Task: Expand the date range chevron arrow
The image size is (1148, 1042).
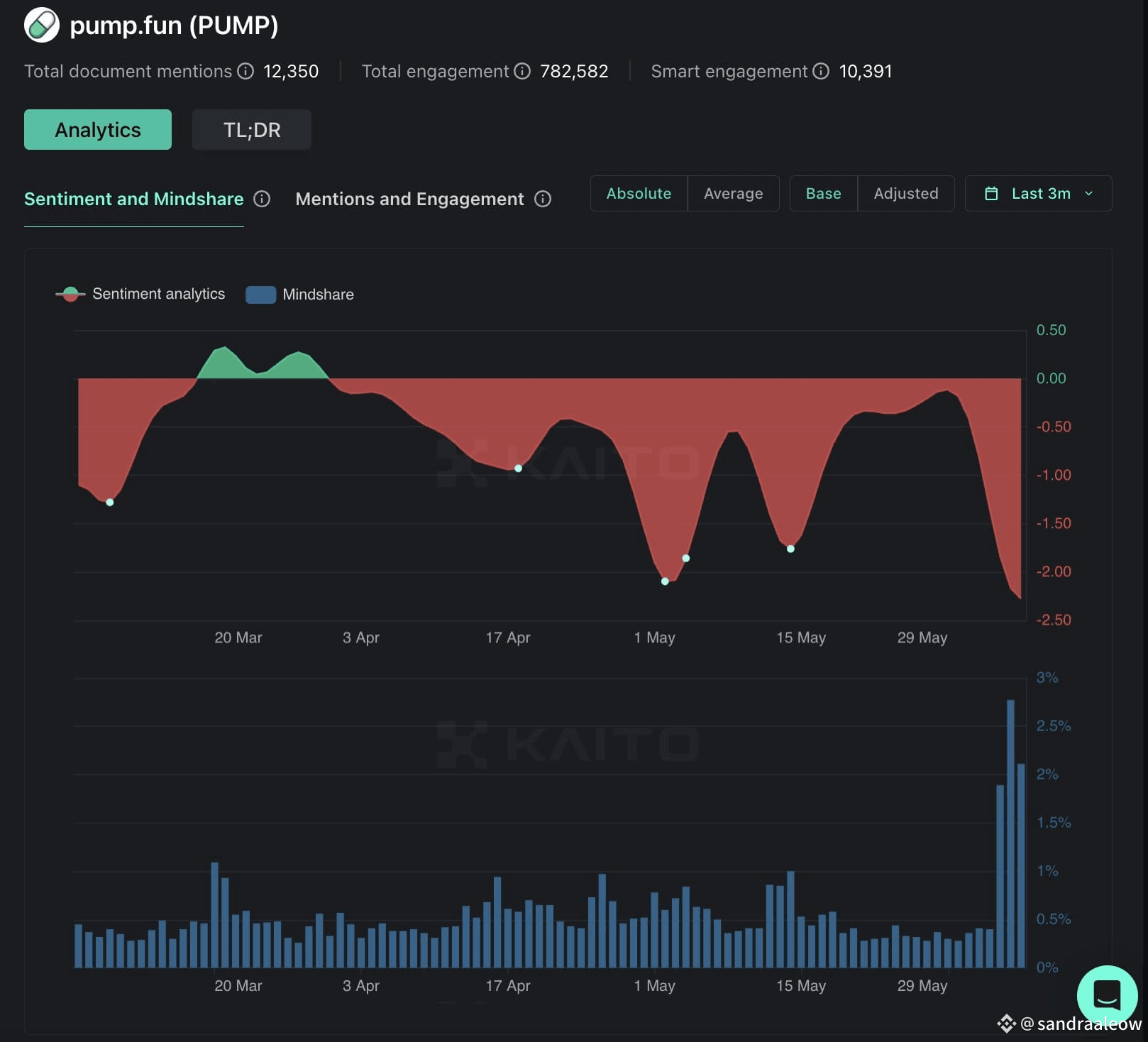Action: click(x=1089, y=193)
